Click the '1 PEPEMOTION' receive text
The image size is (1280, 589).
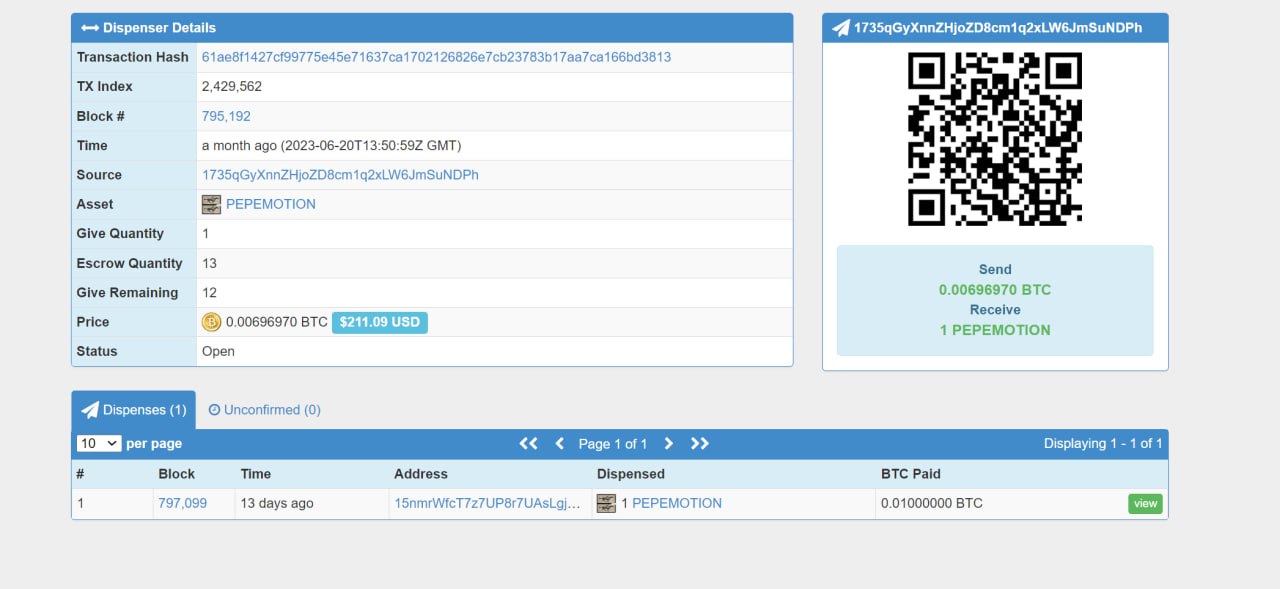[995, 330]
